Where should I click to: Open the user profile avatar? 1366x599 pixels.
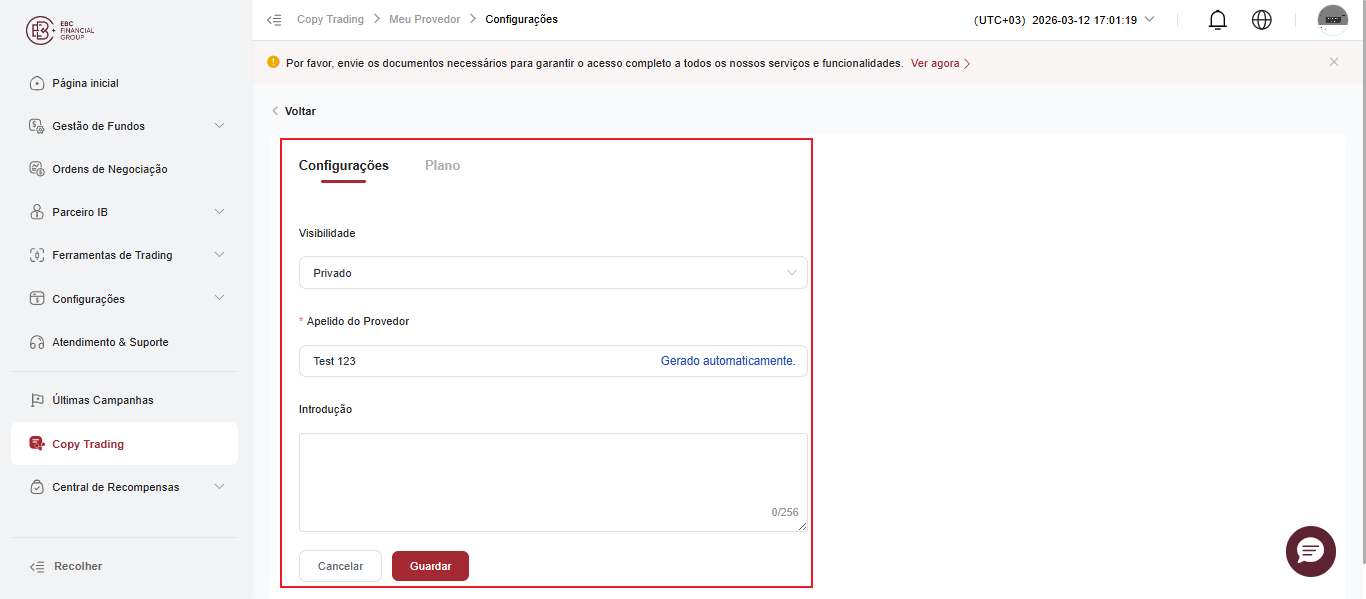(1333, 20)
